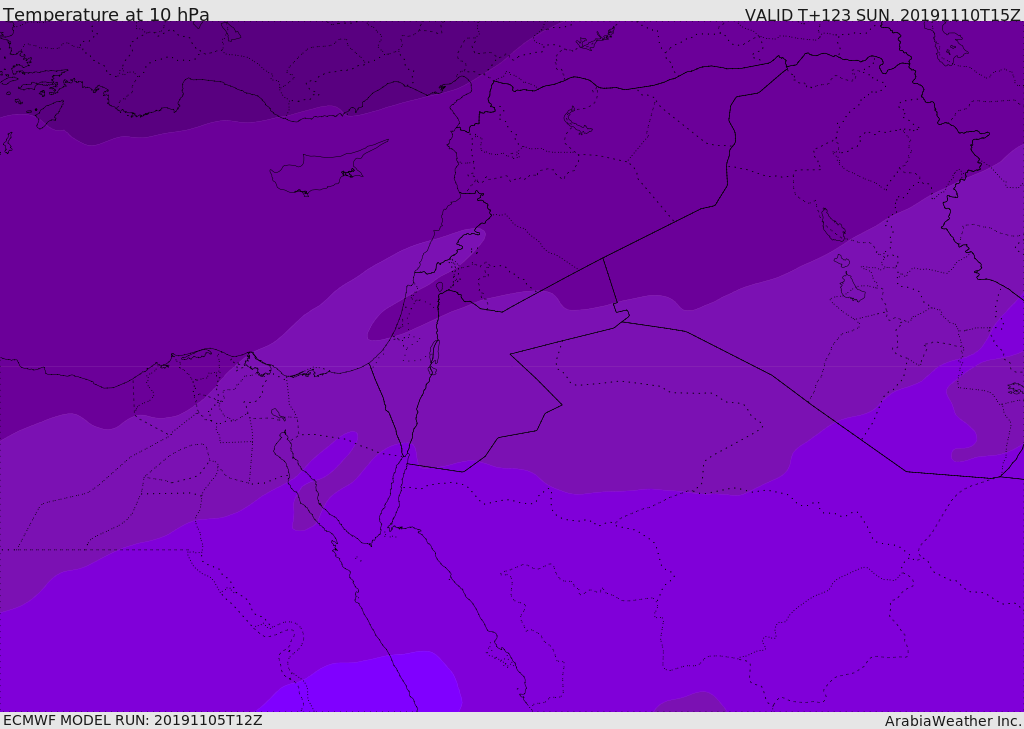Click the 'VALID T+123 SUN. 20191110T15Z' timestamp
Viewport: 1024px width, 729px height.
point(882,15)
